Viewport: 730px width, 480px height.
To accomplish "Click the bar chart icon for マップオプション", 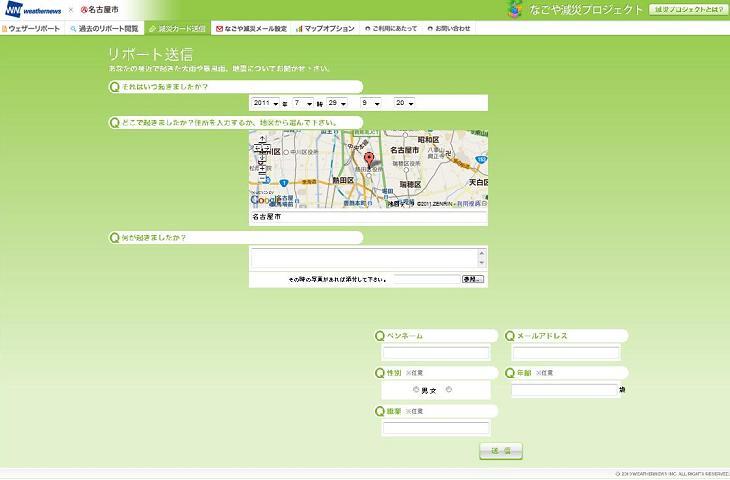I will tap(299, 29).
